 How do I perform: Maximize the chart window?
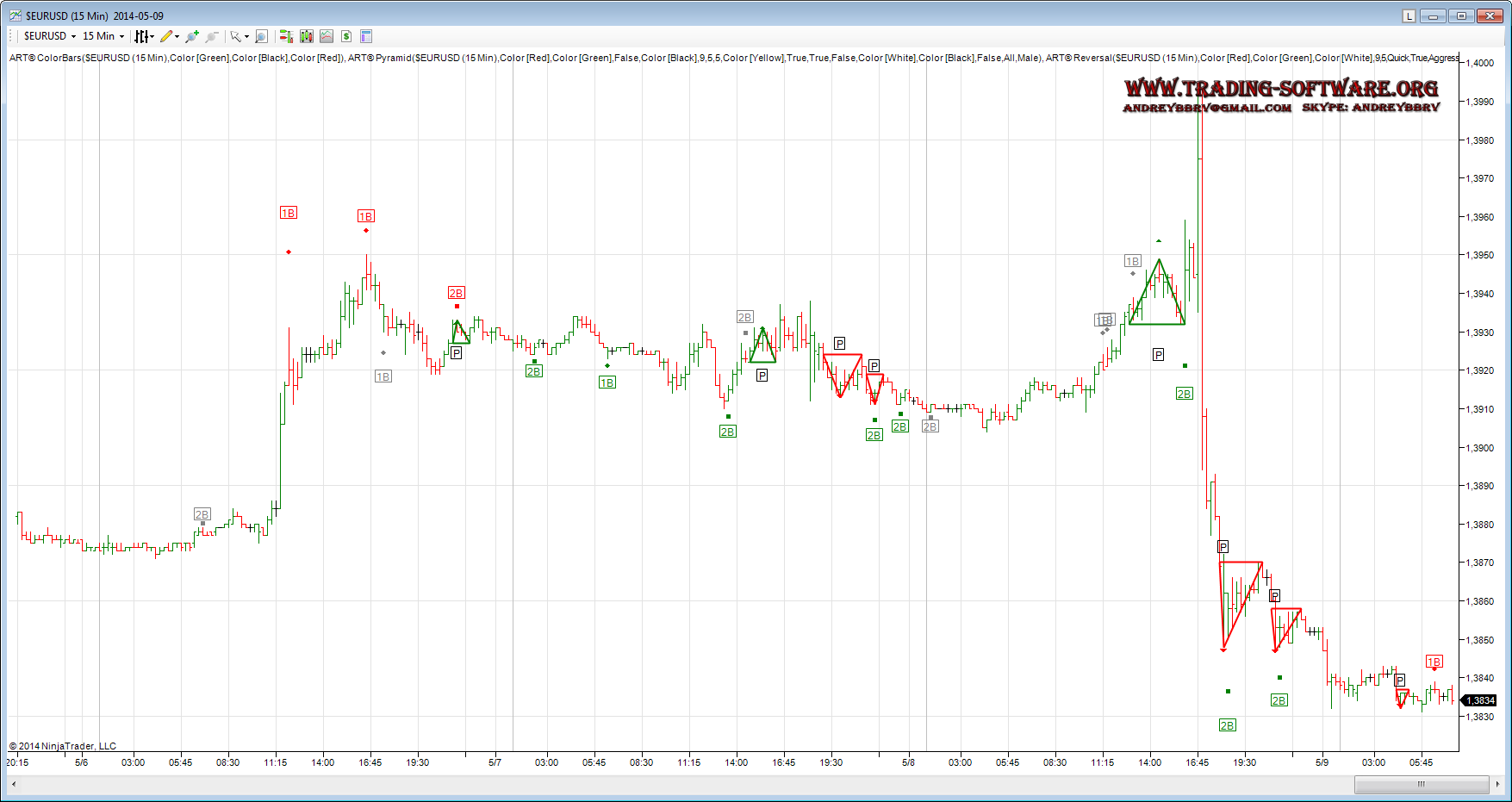coord(1461,16)
